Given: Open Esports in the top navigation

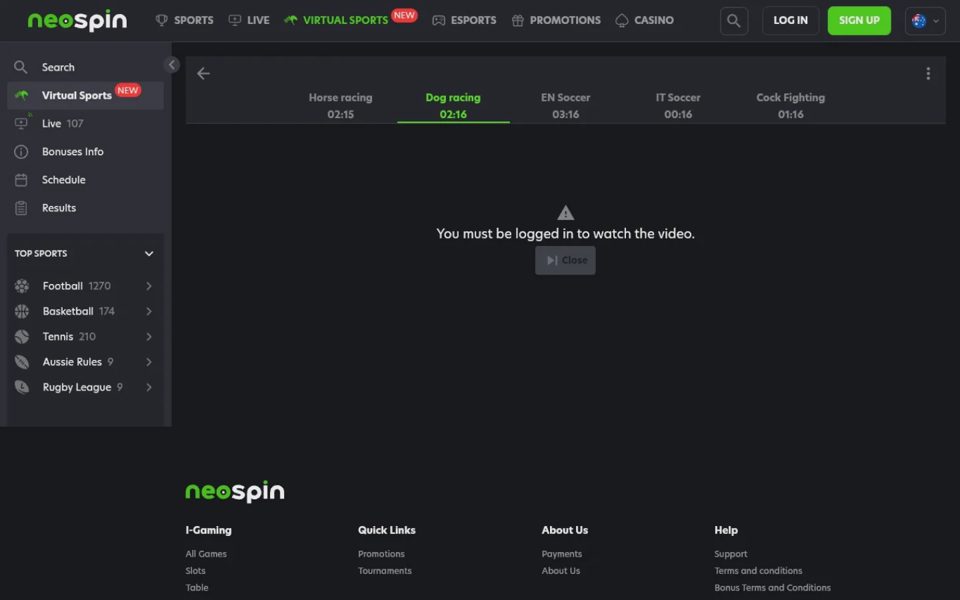Looking at the screenshot, I should click(x=464, y=20).
